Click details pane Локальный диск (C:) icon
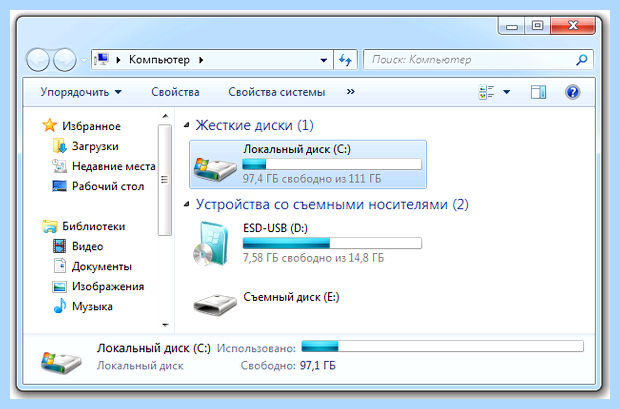 pos(61,362)
